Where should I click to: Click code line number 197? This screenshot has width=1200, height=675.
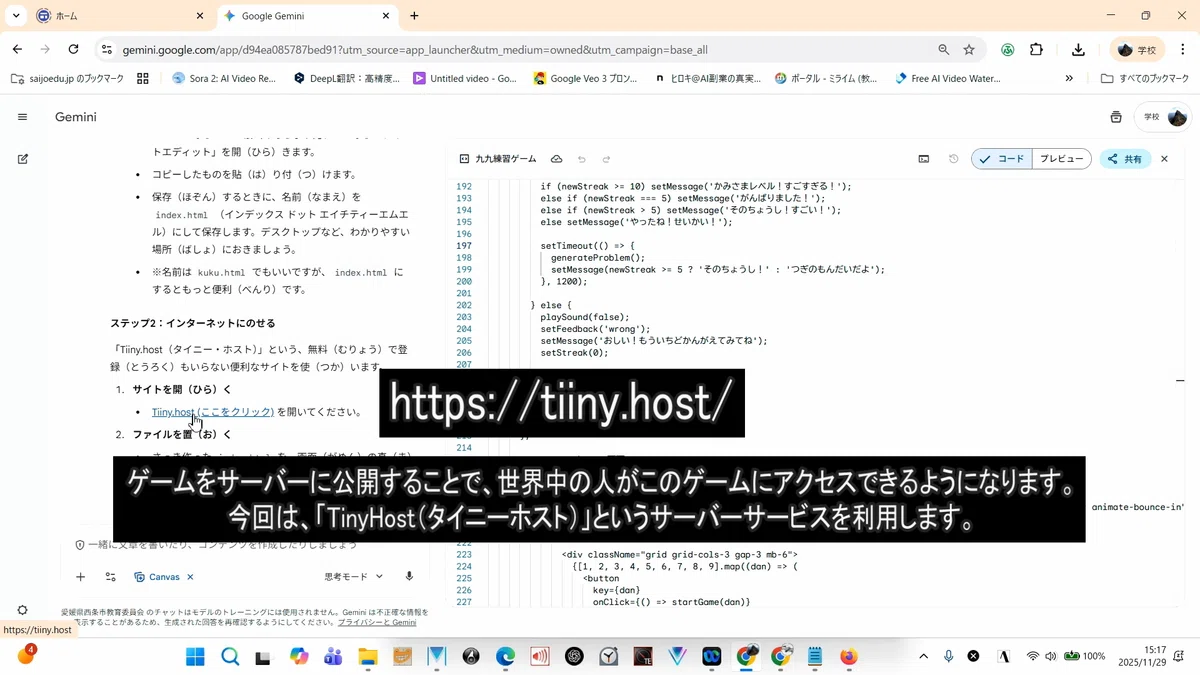click(x=463, y=246)
